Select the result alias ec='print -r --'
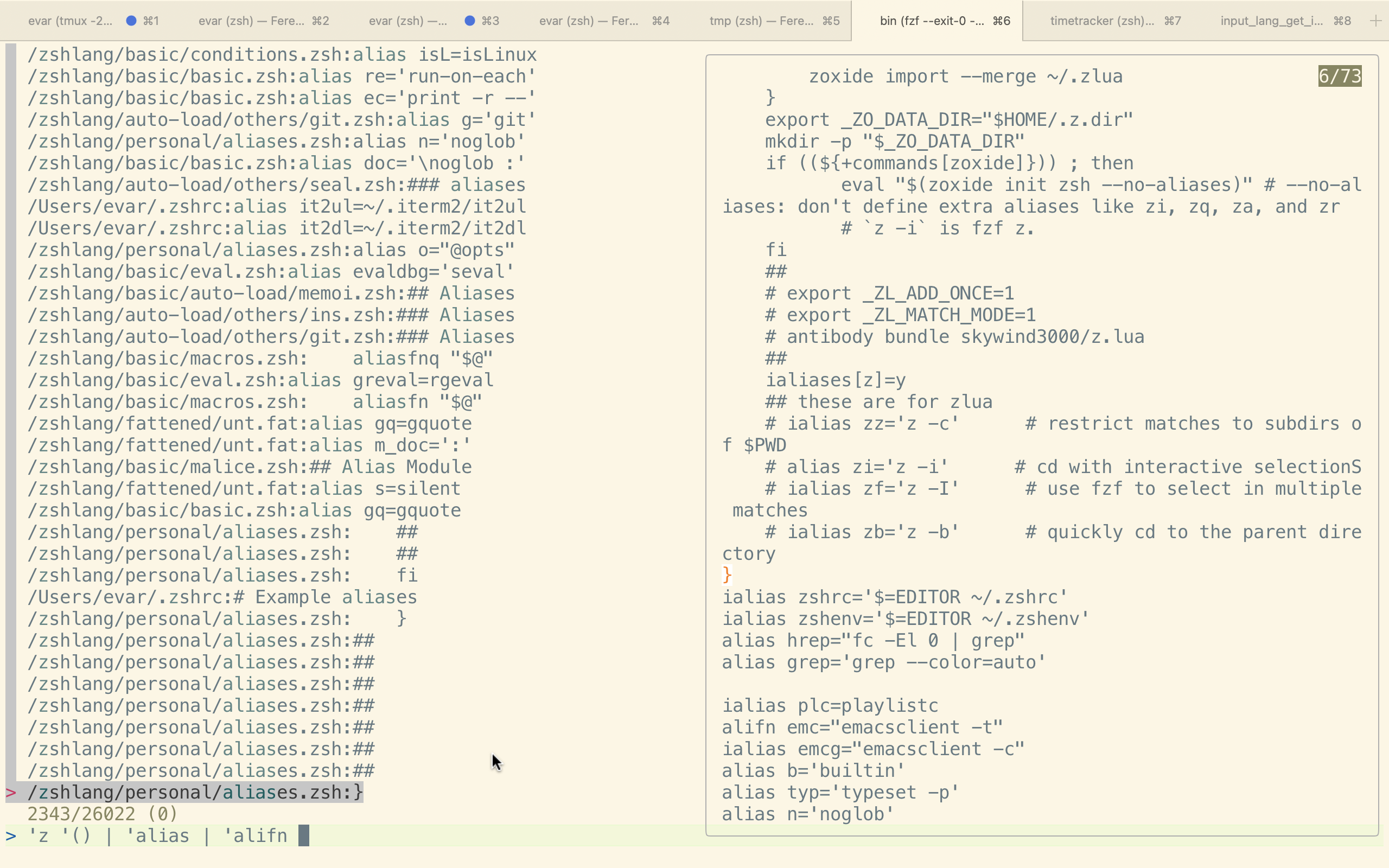Image resolution: width=1389 pixels, height=868 pixels. (x=282, y=98)
